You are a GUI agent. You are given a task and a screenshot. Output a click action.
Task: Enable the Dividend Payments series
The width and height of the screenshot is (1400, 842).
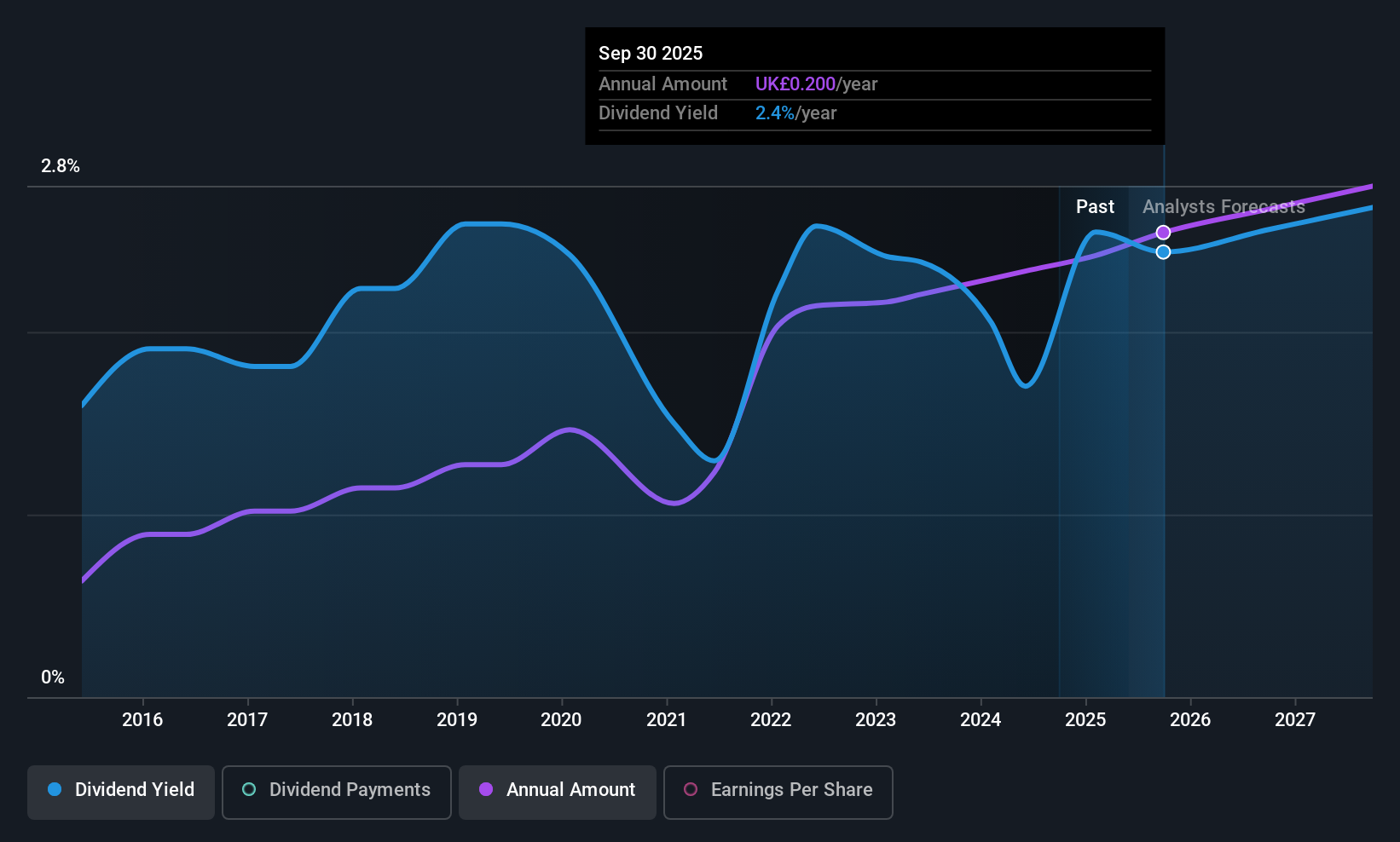[x=337, y=792]
